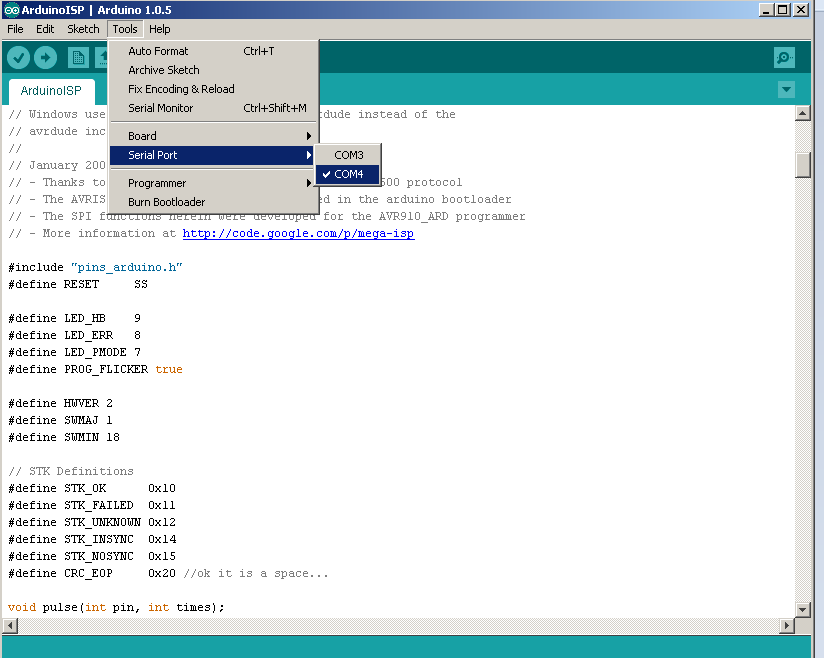The height and width of the screenshot is (658, 824).
Task: Click the '#define LED_HB' line
Action: [x=74, y=318]
